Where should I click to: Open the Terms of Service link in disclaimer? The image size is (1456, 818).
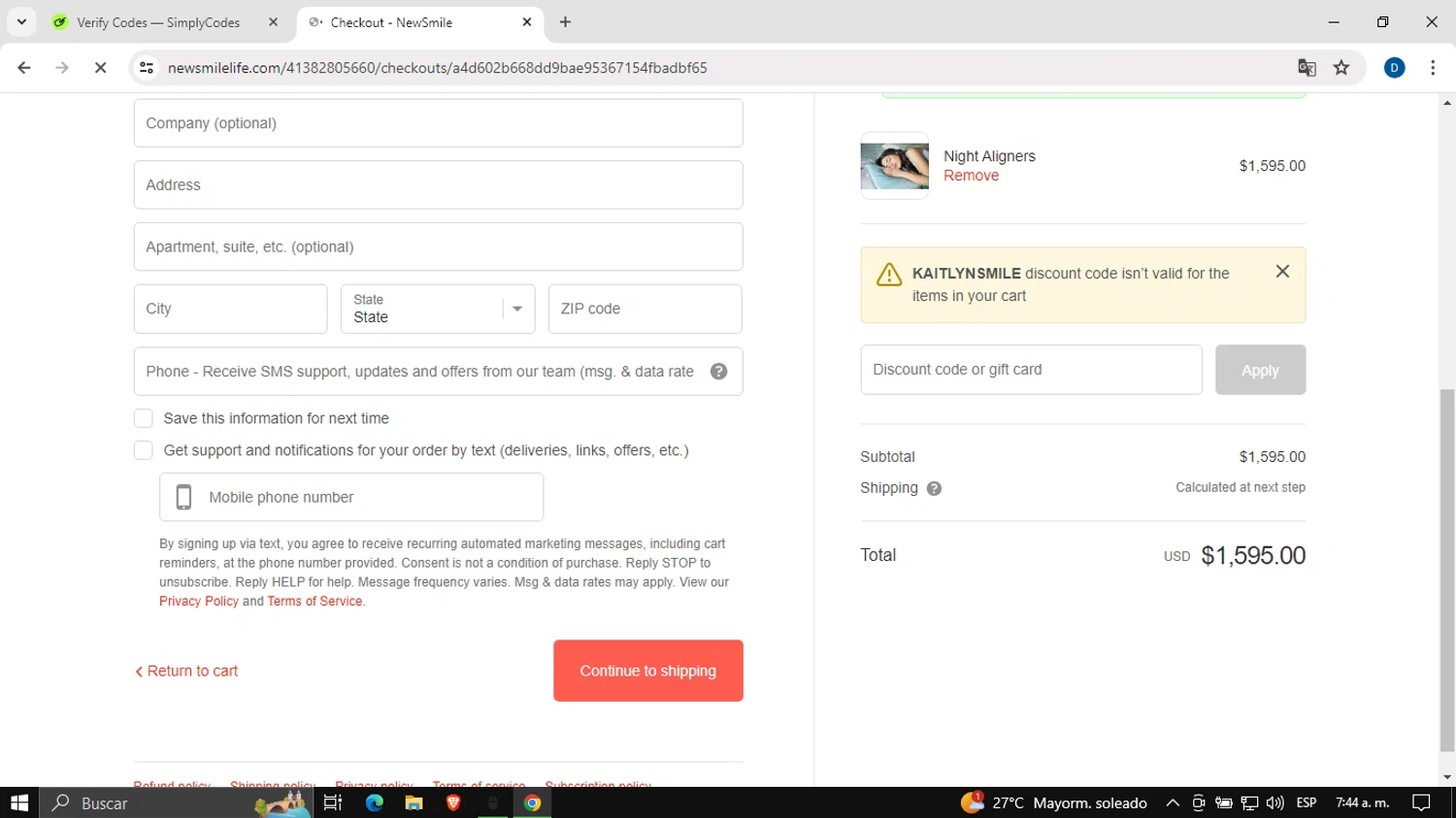point(314,602)
